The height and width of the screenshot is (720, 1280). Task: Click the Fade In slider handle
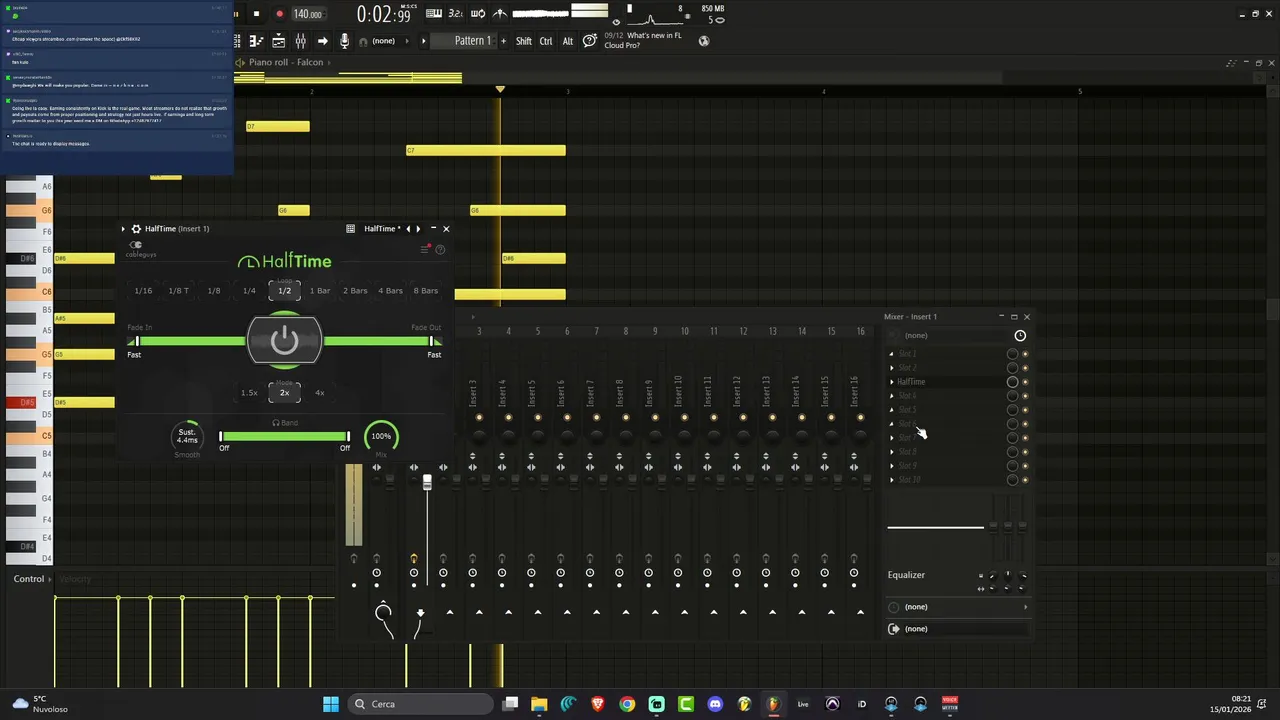pos(135,342)
